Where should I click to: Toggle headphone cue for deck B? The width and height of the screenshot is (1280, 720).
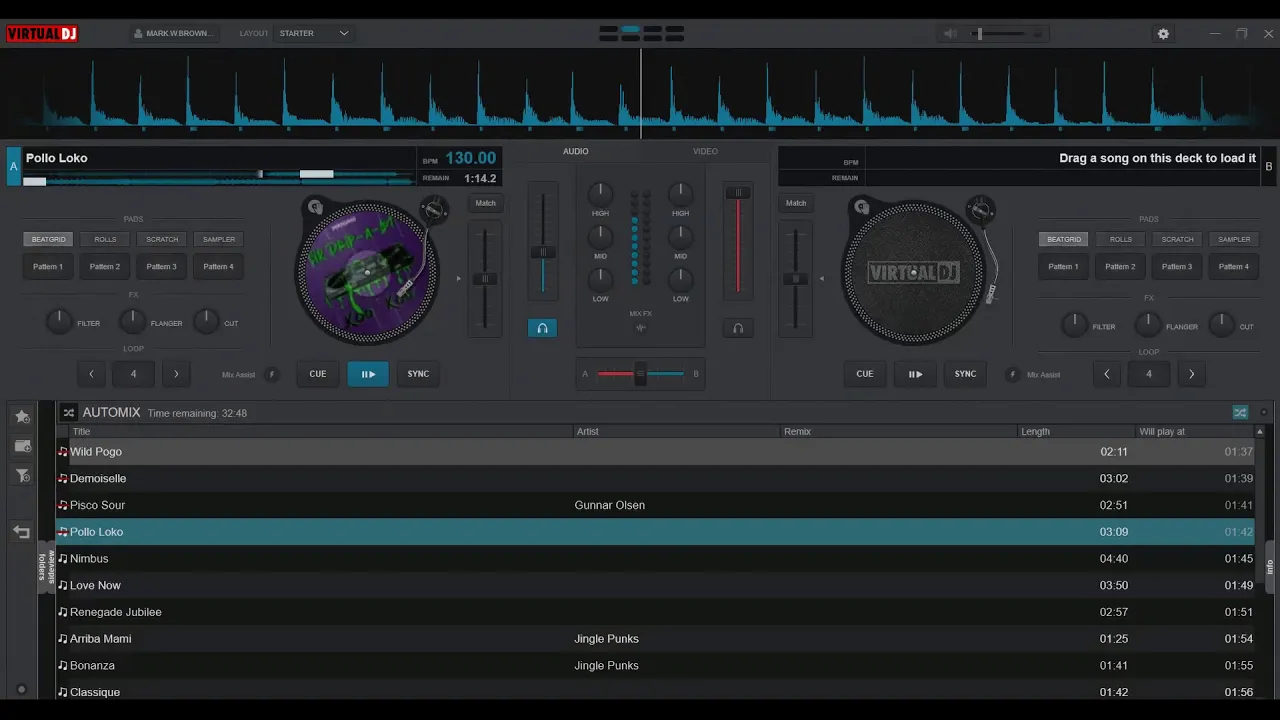pos(738,328)
